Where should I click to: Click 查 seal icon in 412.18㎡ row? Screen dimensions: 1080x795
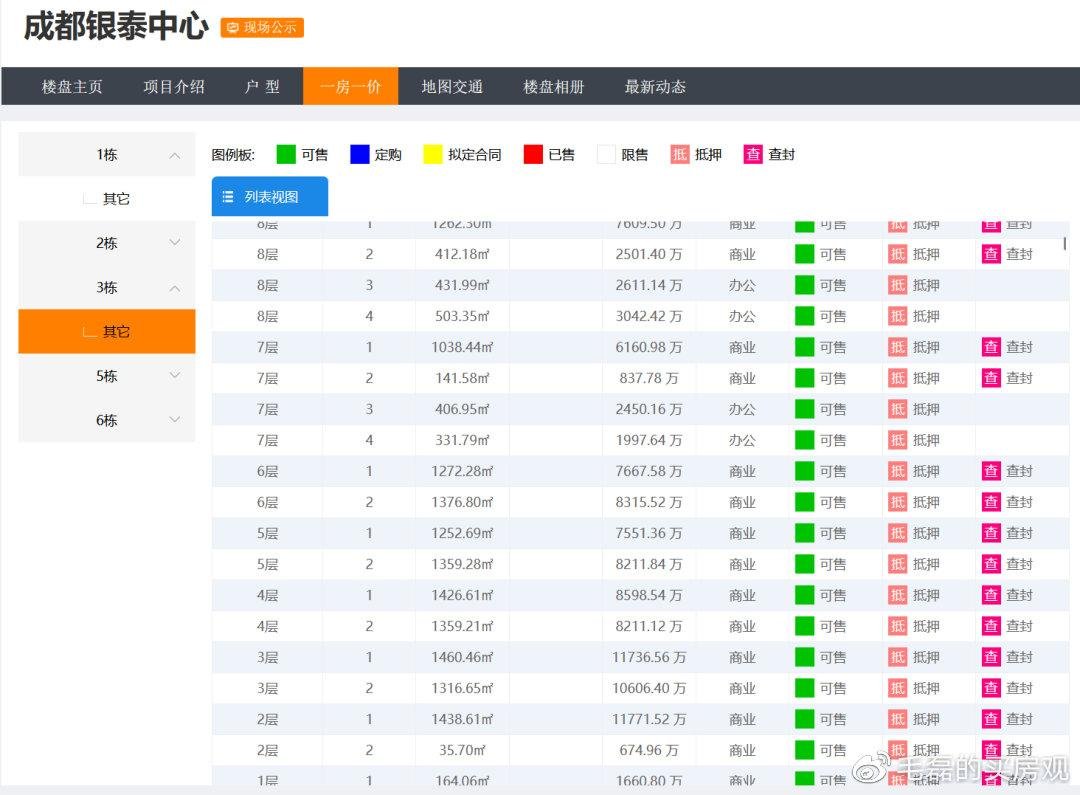pos(991,254)
